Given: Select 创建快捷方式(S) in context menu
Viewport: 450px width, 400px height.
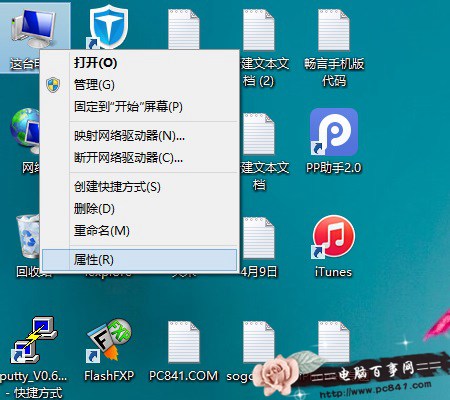Looking at the screenshot, I should [x=139, y=187].
